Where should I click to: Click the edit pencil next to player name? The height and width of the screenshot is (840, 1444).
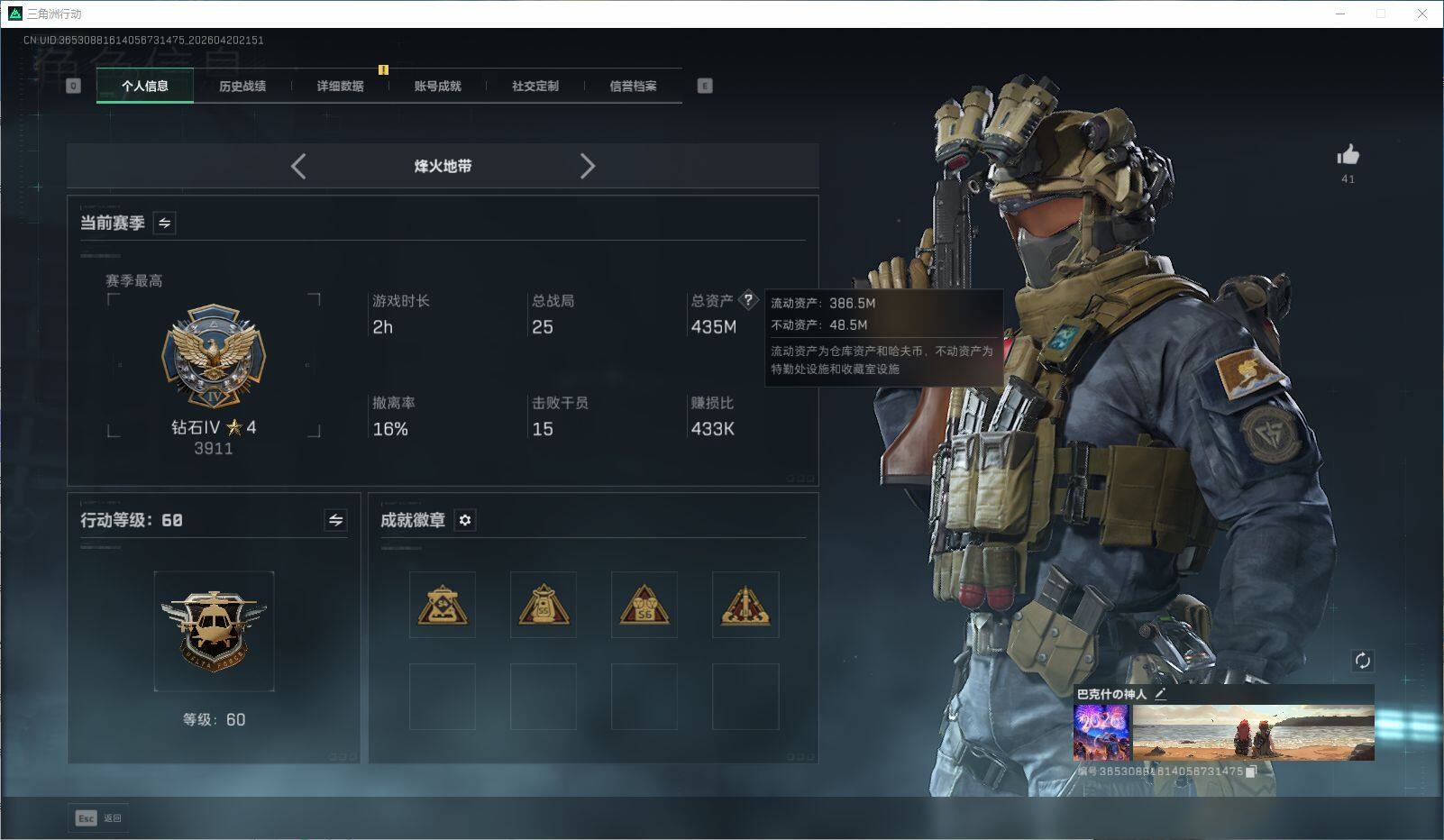[1161, 694]
